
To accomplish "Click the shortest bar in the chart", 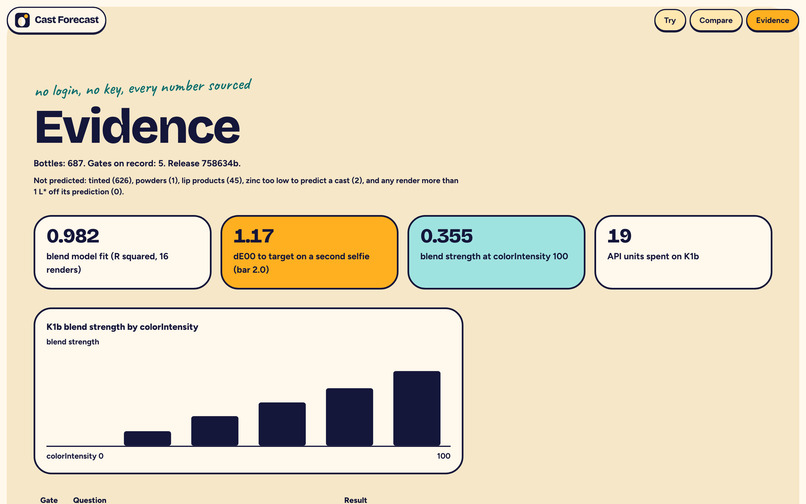I will pyautogui.click(x=148, y=439).
